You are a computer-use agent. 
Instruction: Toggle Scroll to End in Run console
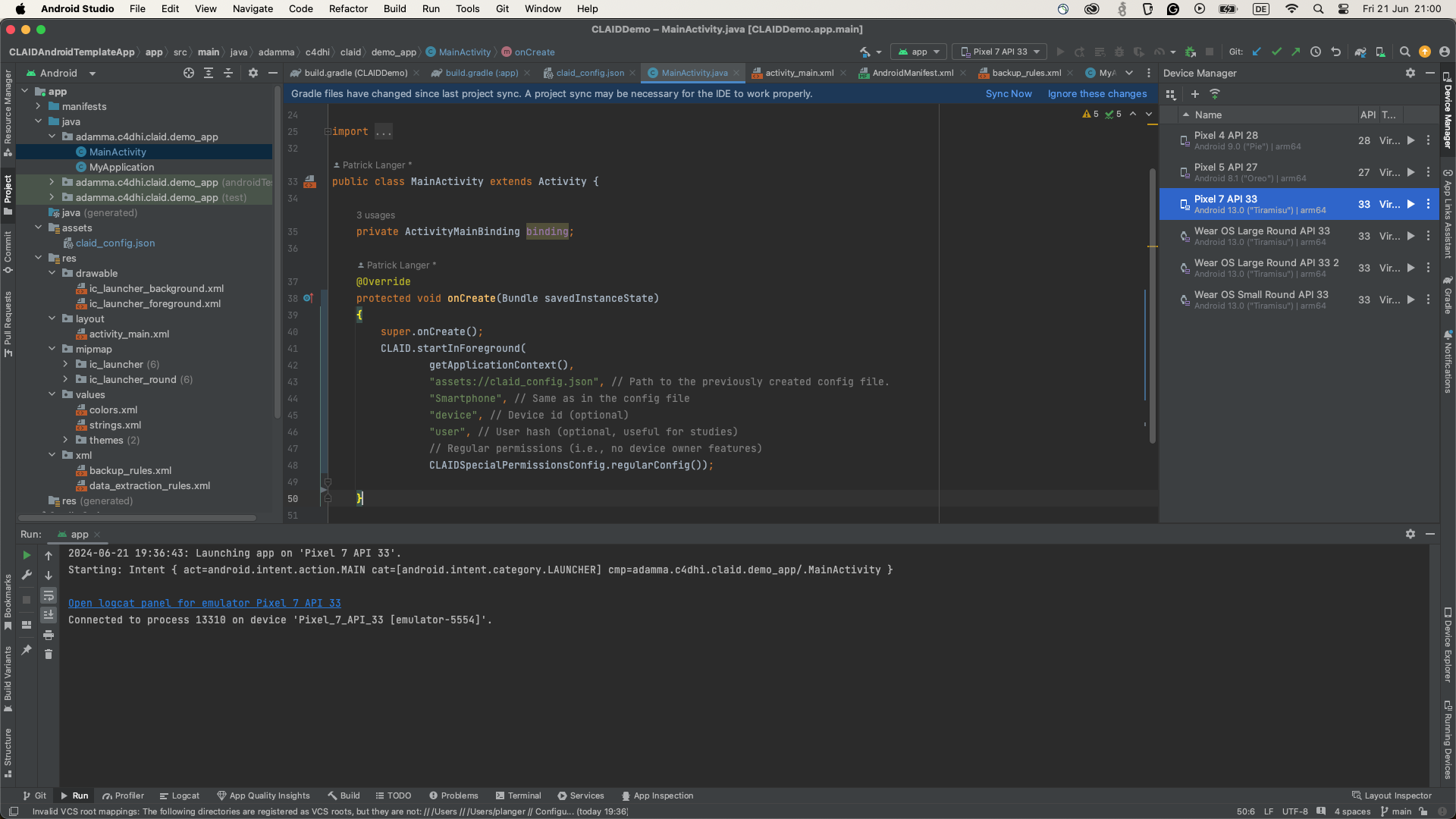[49, 615]
